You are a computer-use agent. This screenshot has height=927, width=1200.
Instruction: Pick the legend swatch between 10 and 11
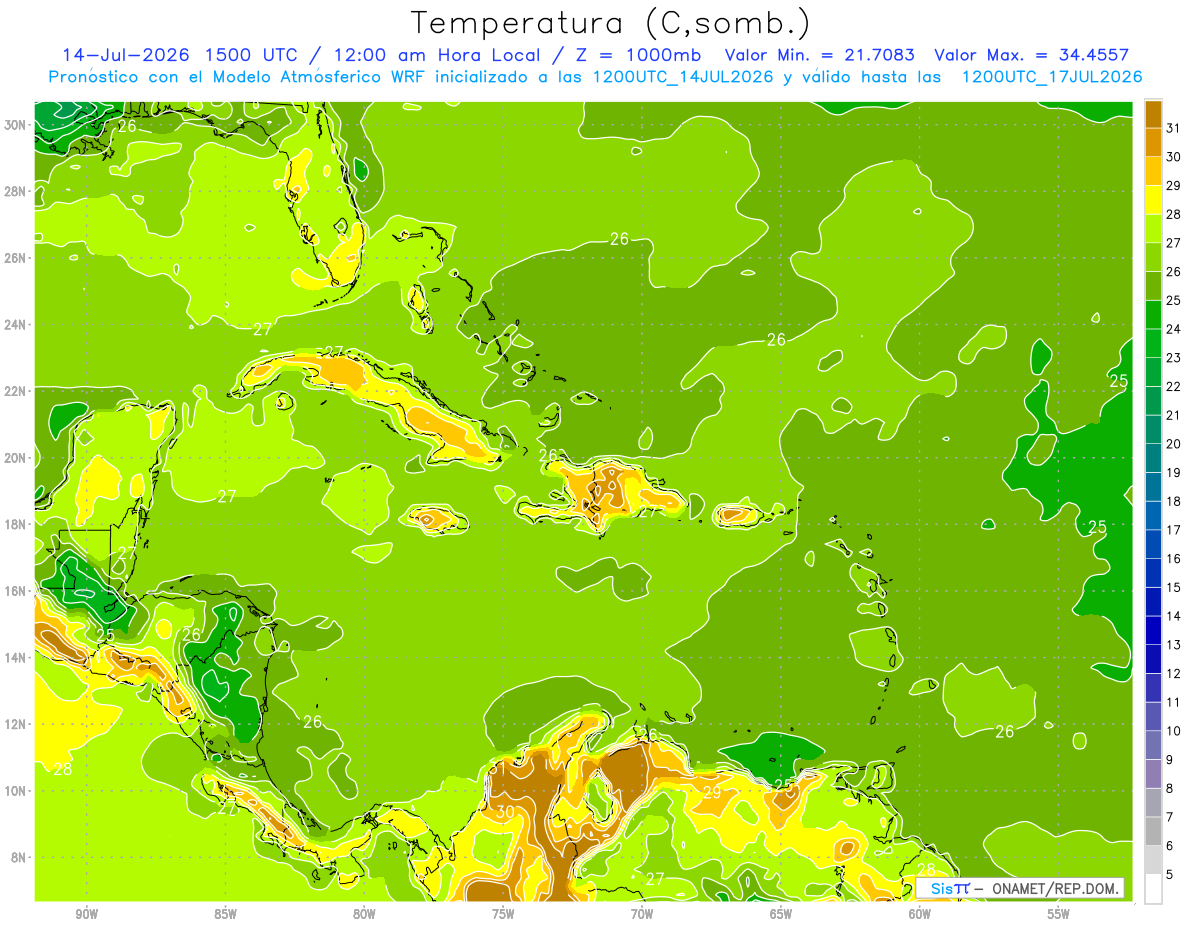(1153, 716)
